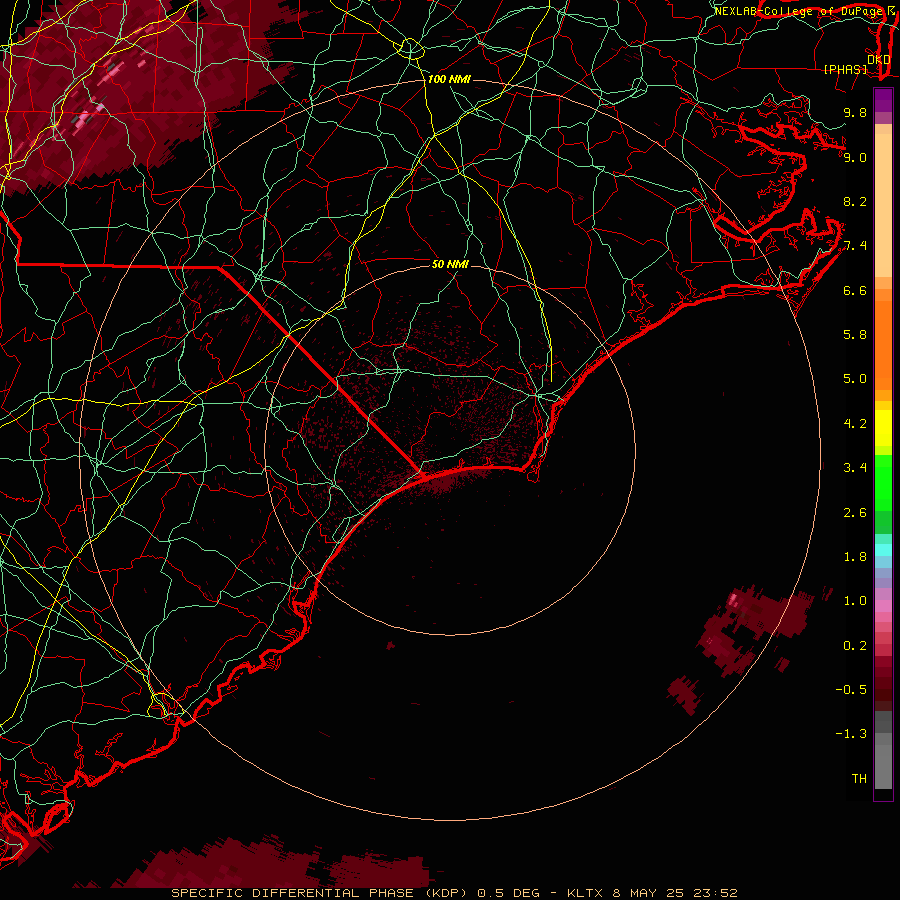900x900 pixels.
Task: Click the NEXLAB-College of DuPage label
Action: coord(798,11)
